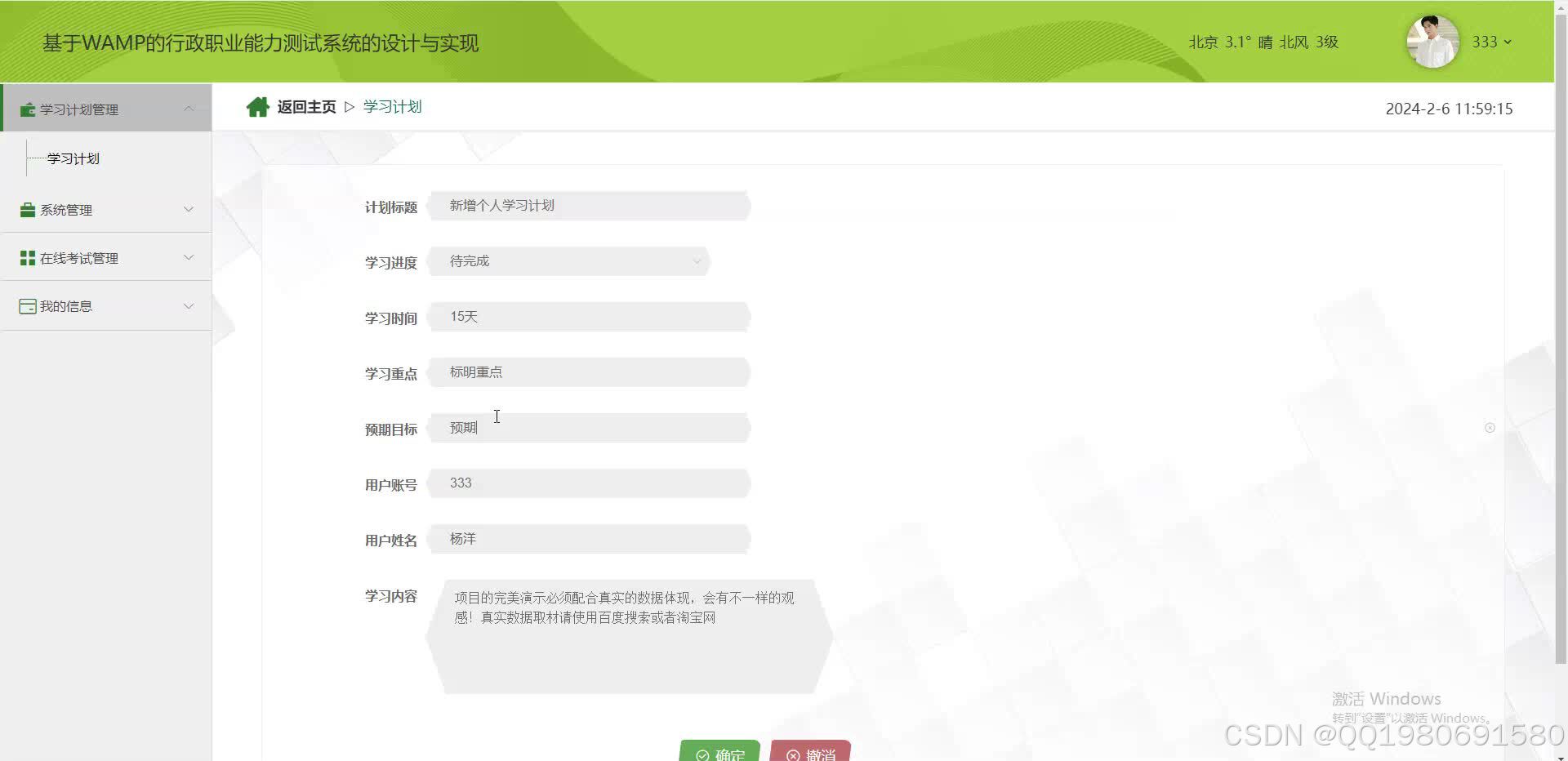Open 我的信息 sidebar menu
This screenshot has height=761, width=1568.
coord(106,306)
